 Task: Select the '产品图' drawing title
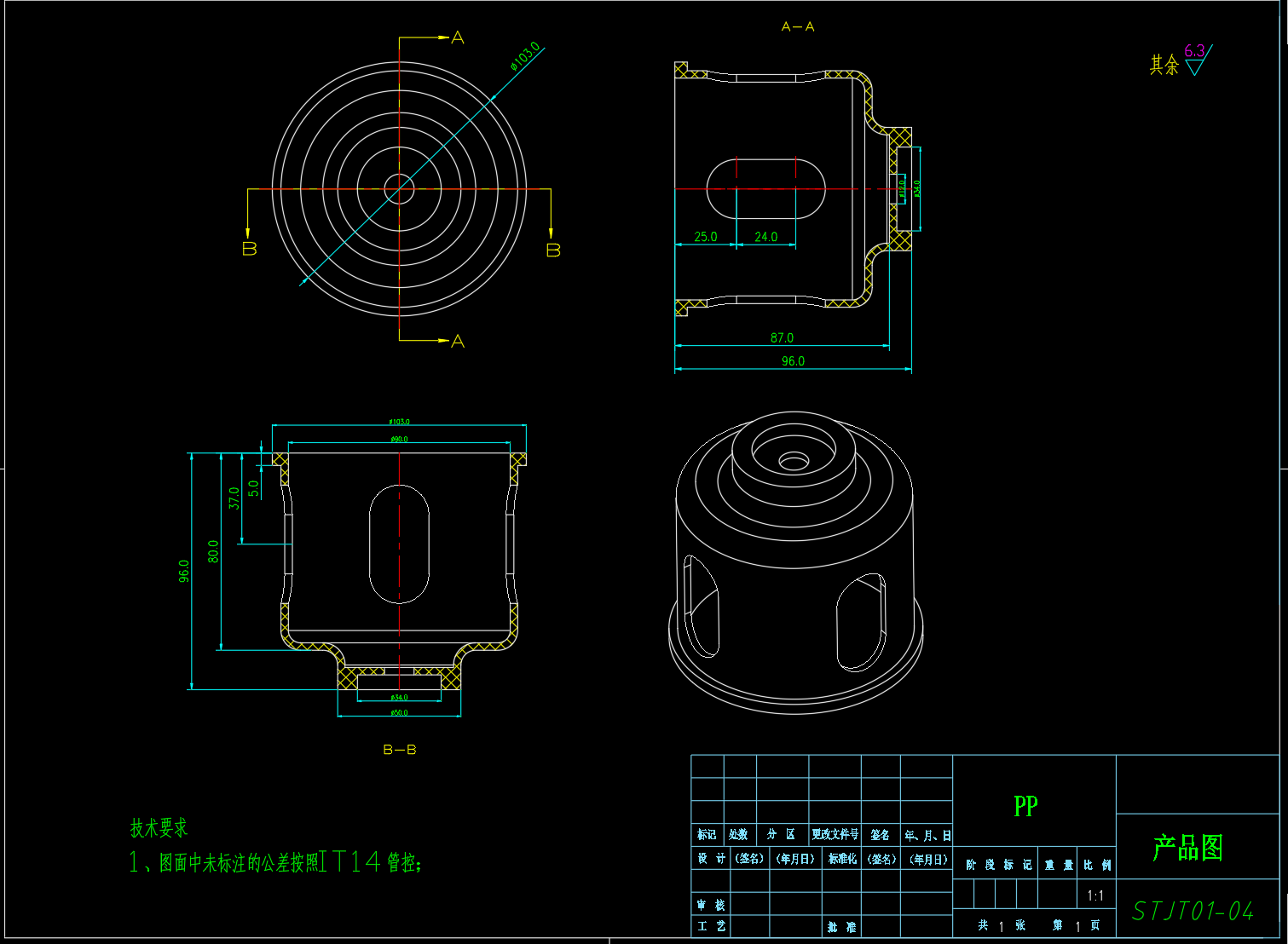[x=1187, y=848]
